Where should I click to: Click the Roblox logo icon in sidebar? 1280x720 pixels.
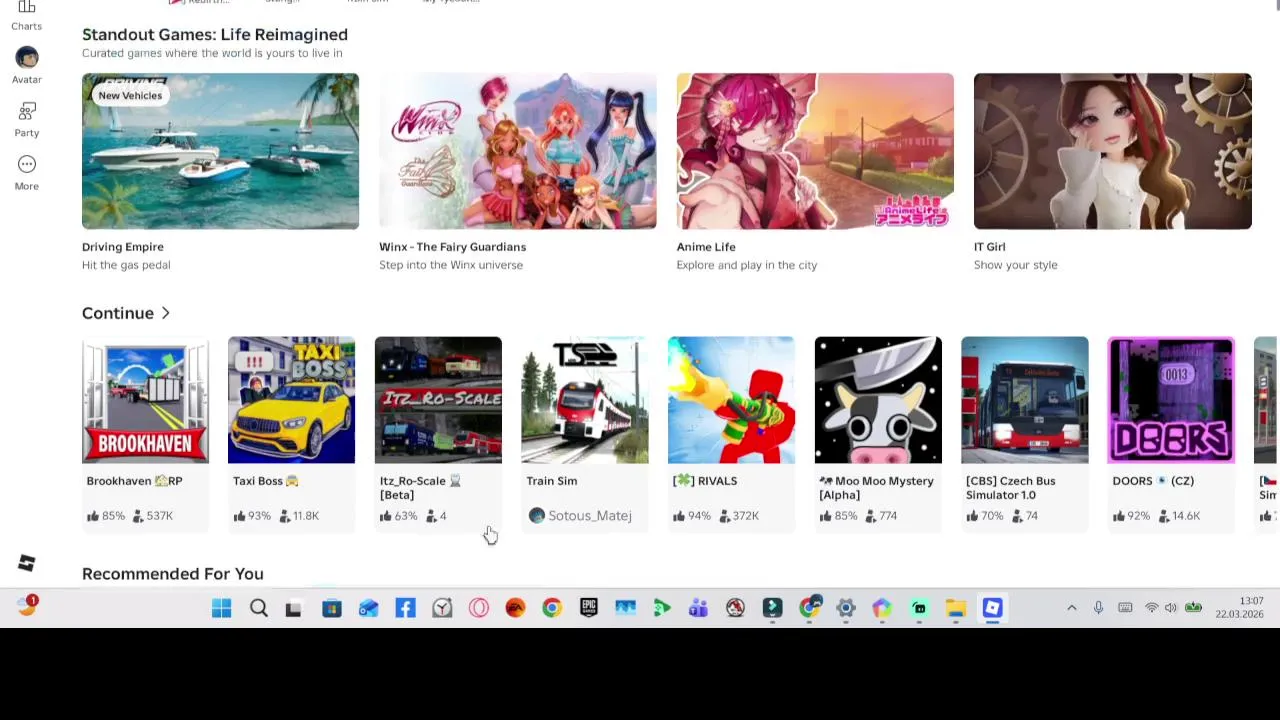[x=27, y=564]
